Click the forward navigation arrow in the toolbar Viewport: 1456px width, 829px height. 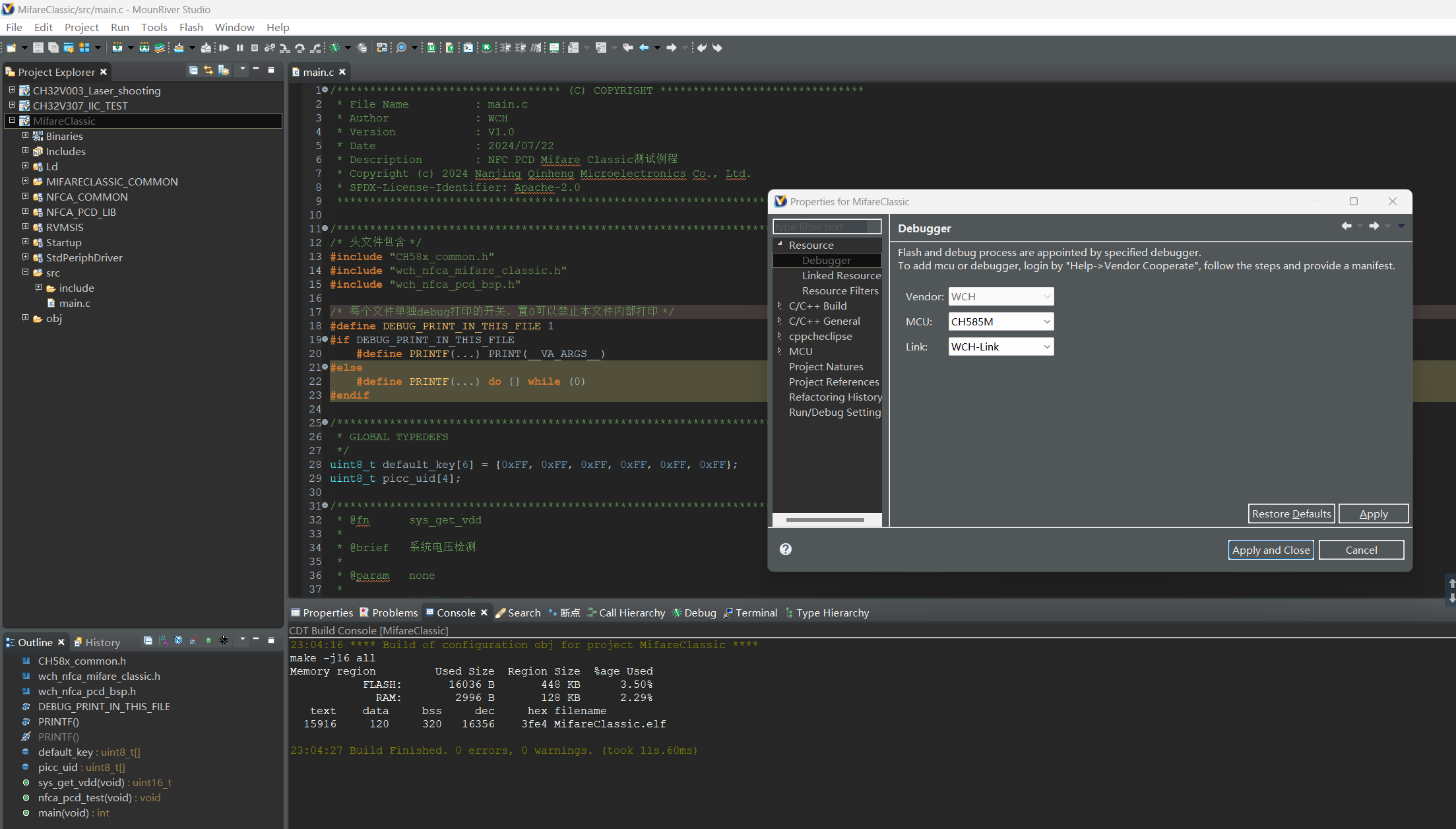tap(671, 48)
